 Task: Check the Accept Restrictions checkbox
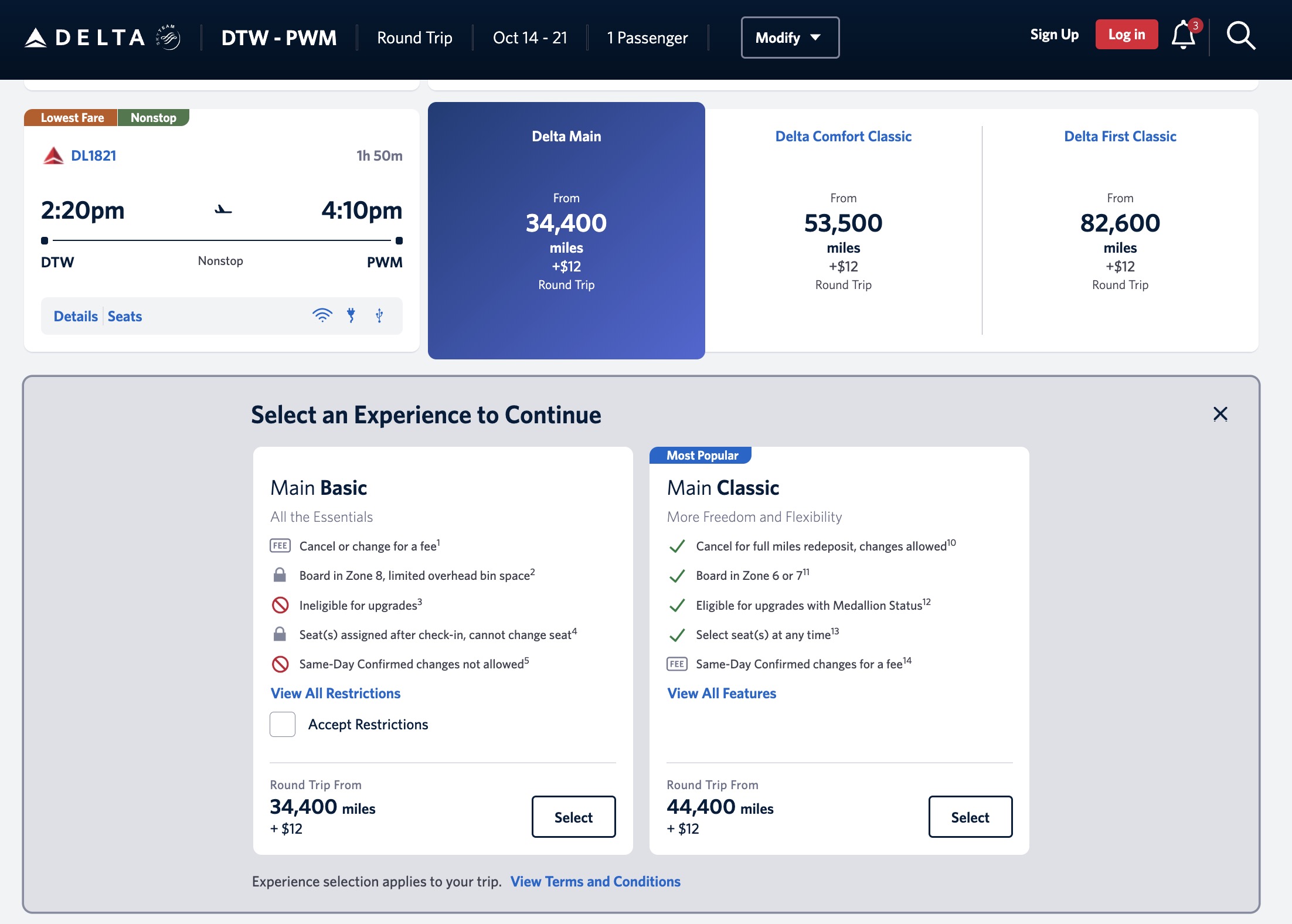click(283, 724)
